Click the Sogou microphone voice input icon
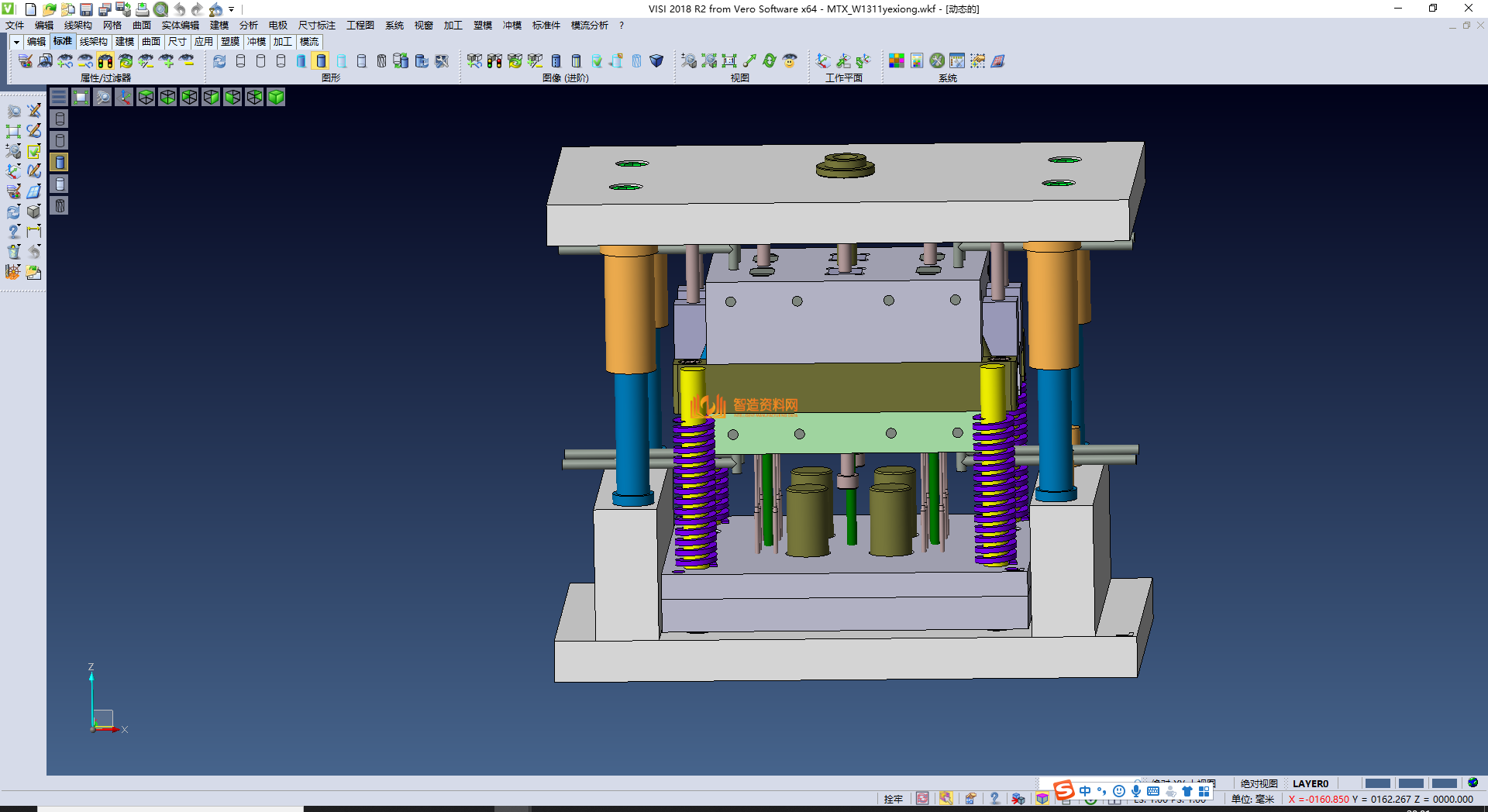 1135,791
